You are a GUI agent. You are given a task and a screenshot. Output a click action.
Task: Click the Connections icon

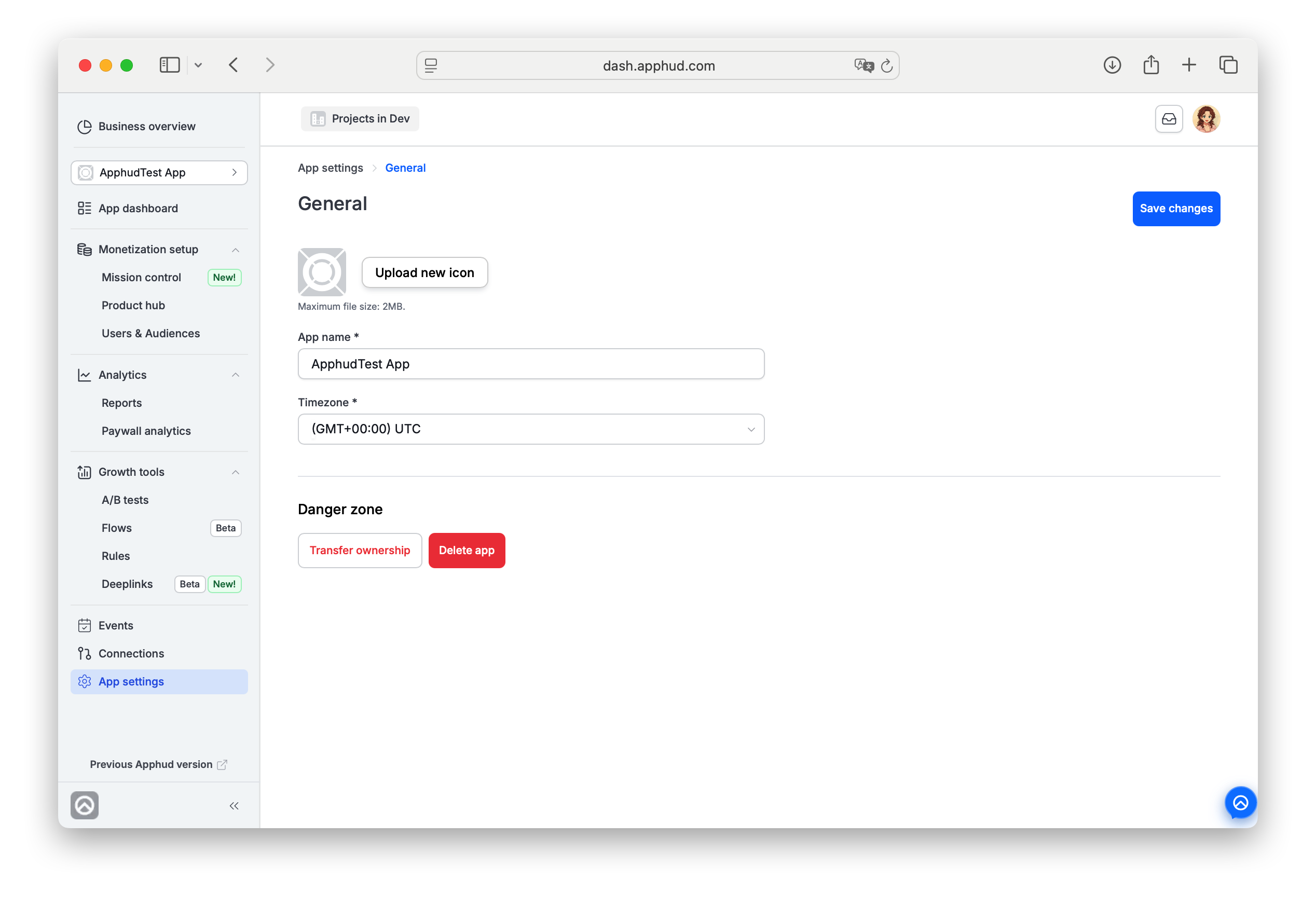pyautogui.click(x=84, y=653)
